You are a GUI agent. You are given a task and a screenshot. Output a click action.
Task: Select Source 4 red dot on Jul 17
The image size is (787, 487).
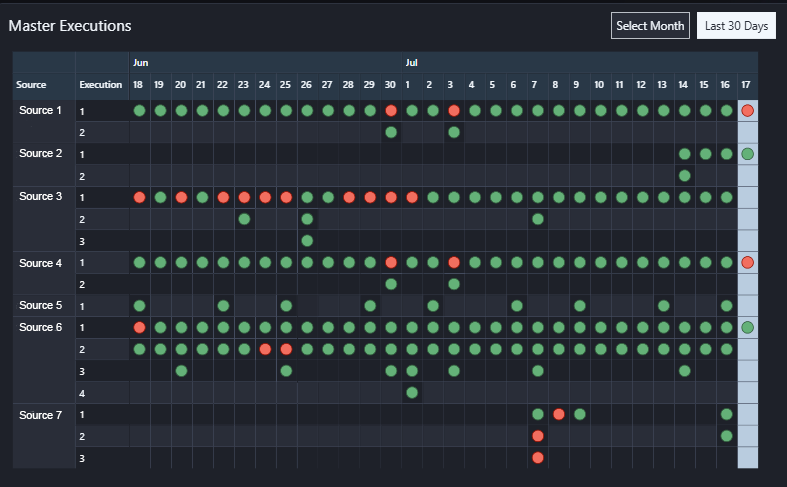coord(747,262)
